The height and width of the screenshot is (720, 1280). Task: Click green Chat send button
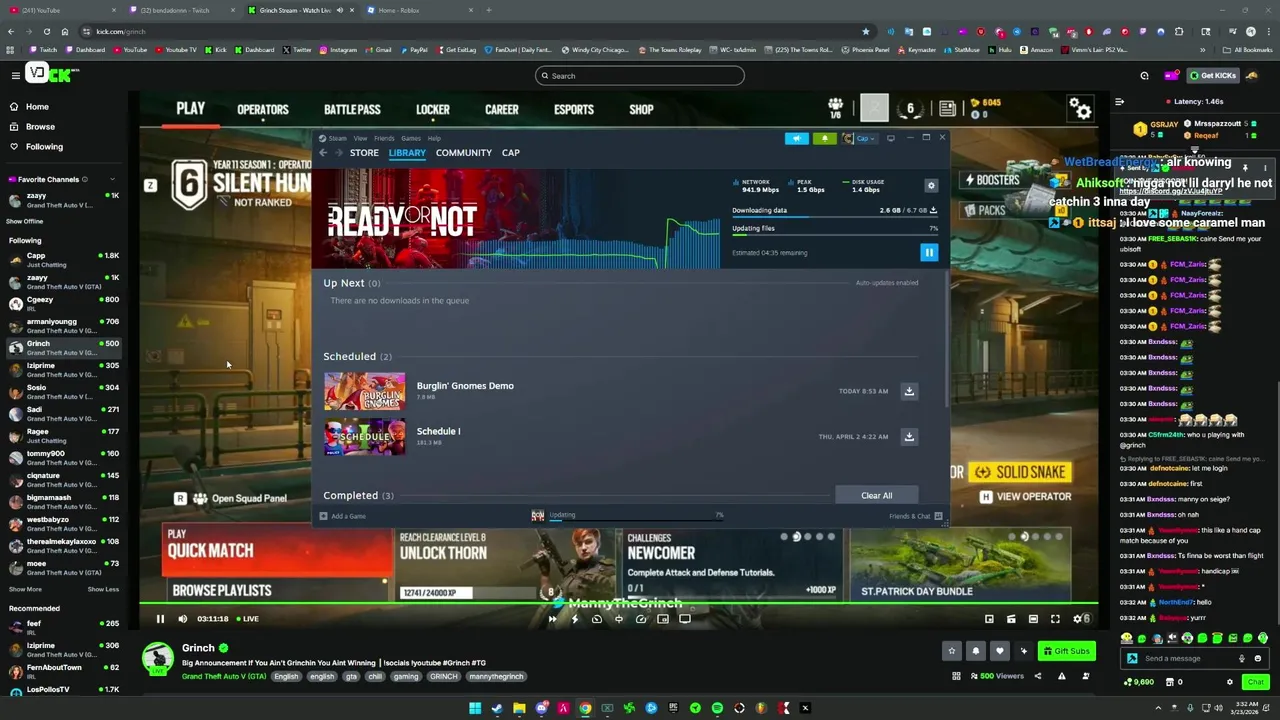click(x=1255, y=682)
